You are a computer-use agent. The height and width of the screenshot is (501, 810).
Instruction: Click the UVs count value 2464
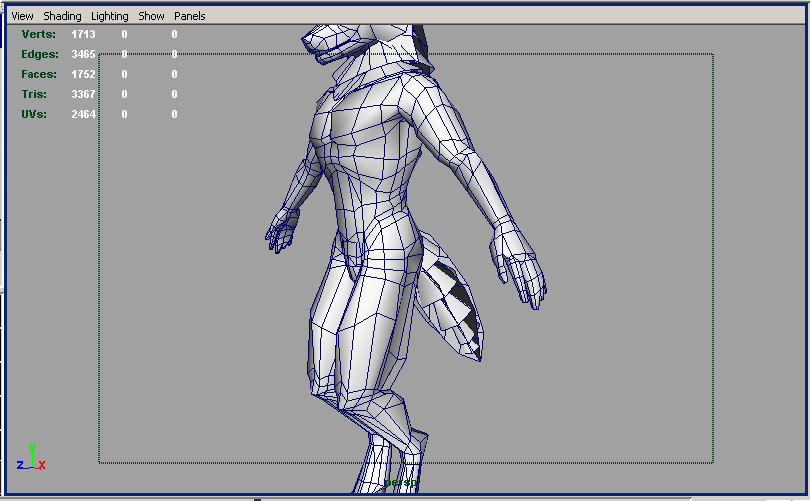(83, 114)
